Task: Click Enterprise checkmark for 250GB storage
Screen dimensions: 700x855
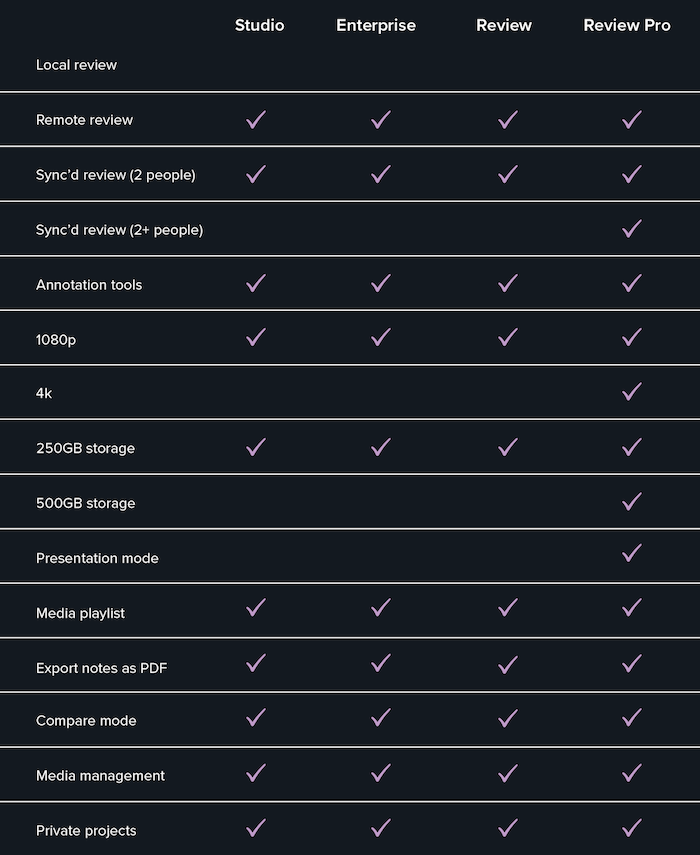Action: [x=381, y=447]
